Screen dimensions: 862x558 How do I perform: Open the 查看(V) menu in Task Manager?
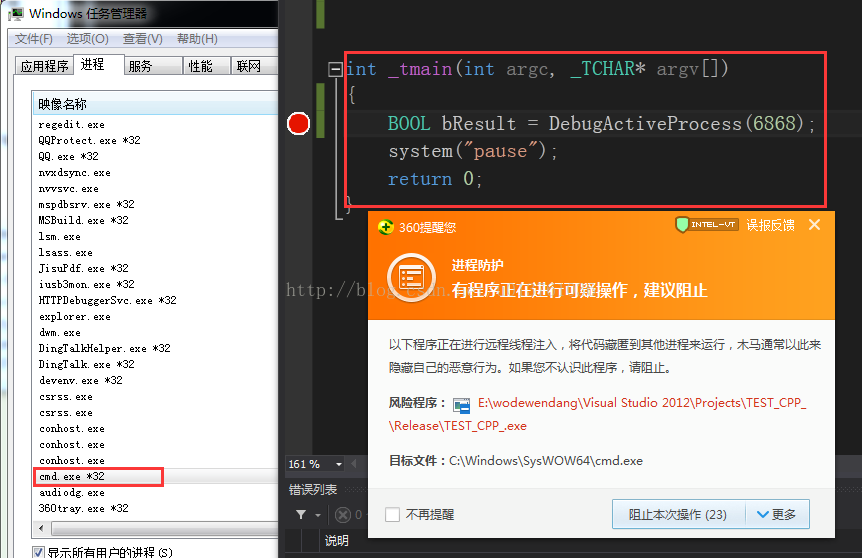click(x=142, y=39)
